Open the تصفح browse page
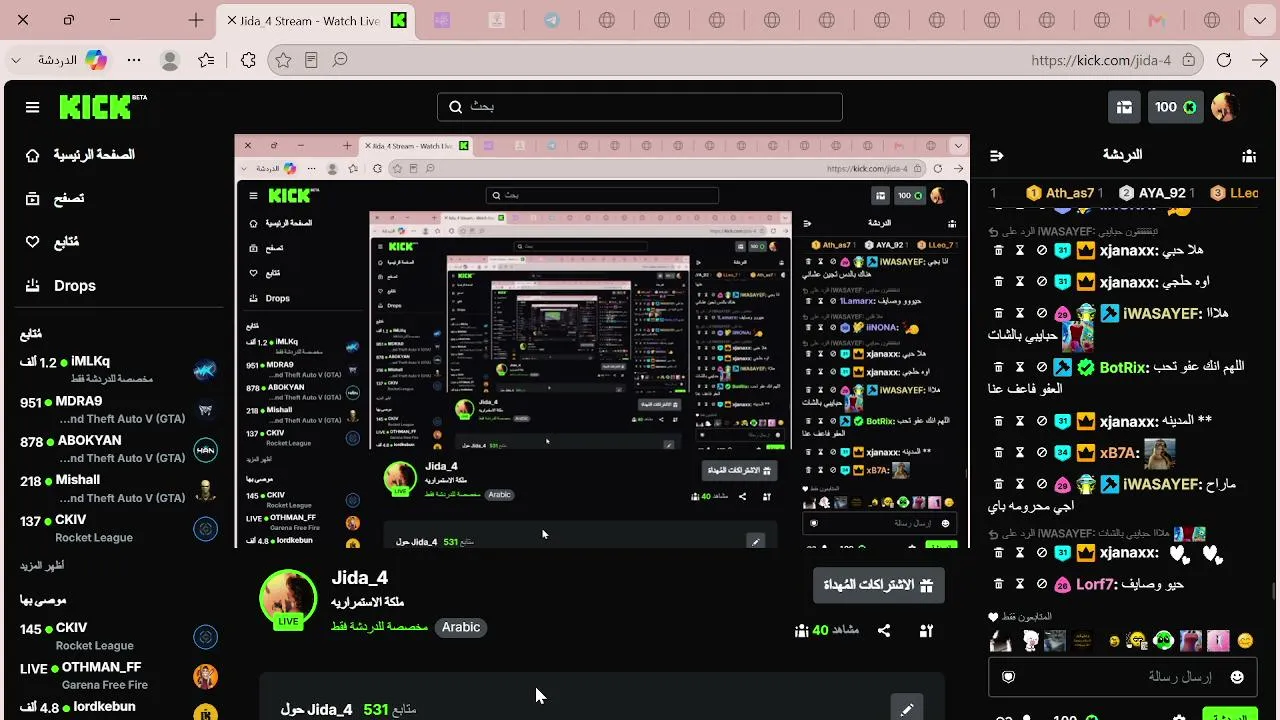1280x720 pixels. tap(55, 198)
